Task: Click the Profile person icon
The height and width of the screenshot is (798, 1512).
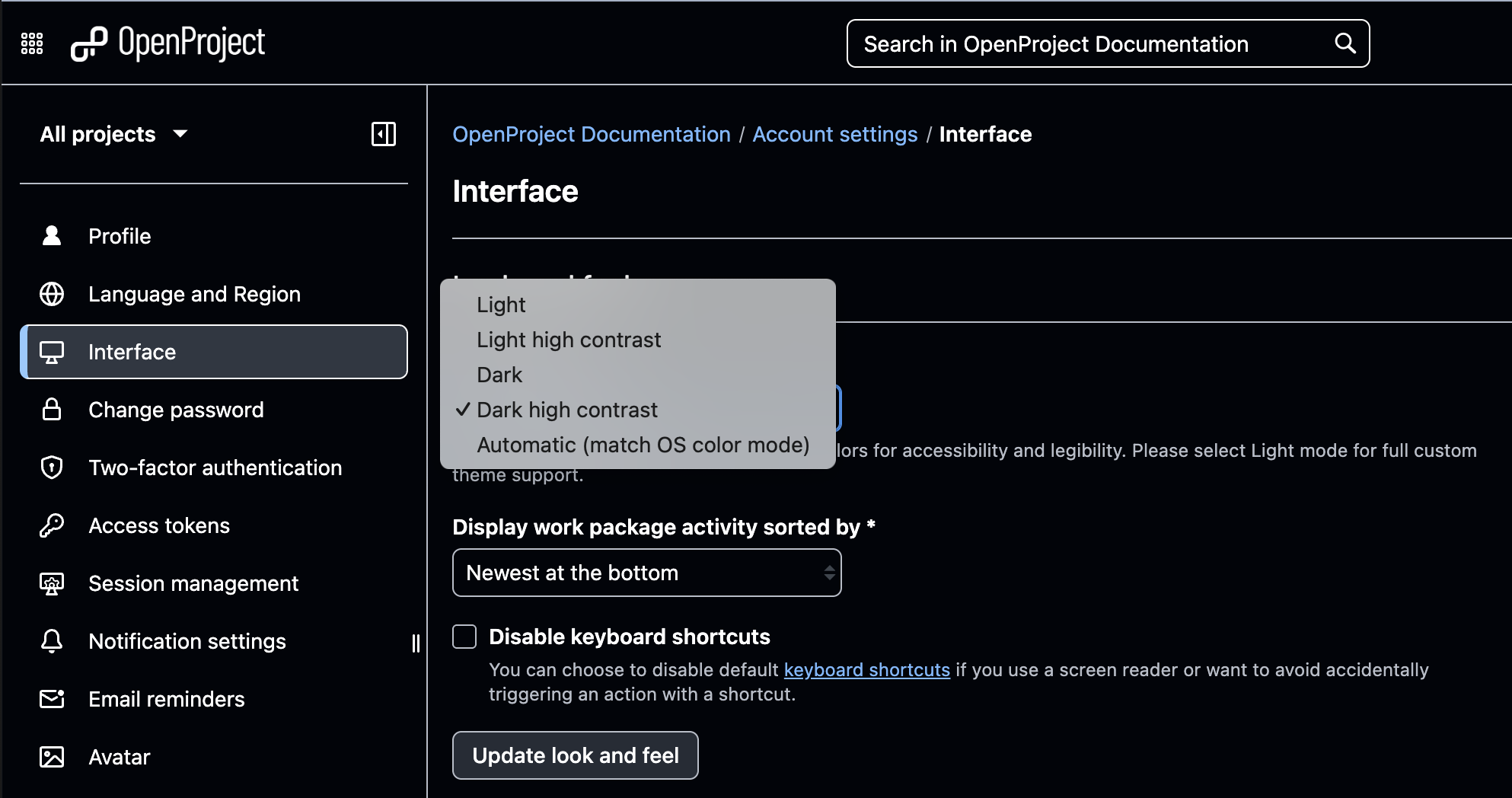Action: tap(52, 235)
